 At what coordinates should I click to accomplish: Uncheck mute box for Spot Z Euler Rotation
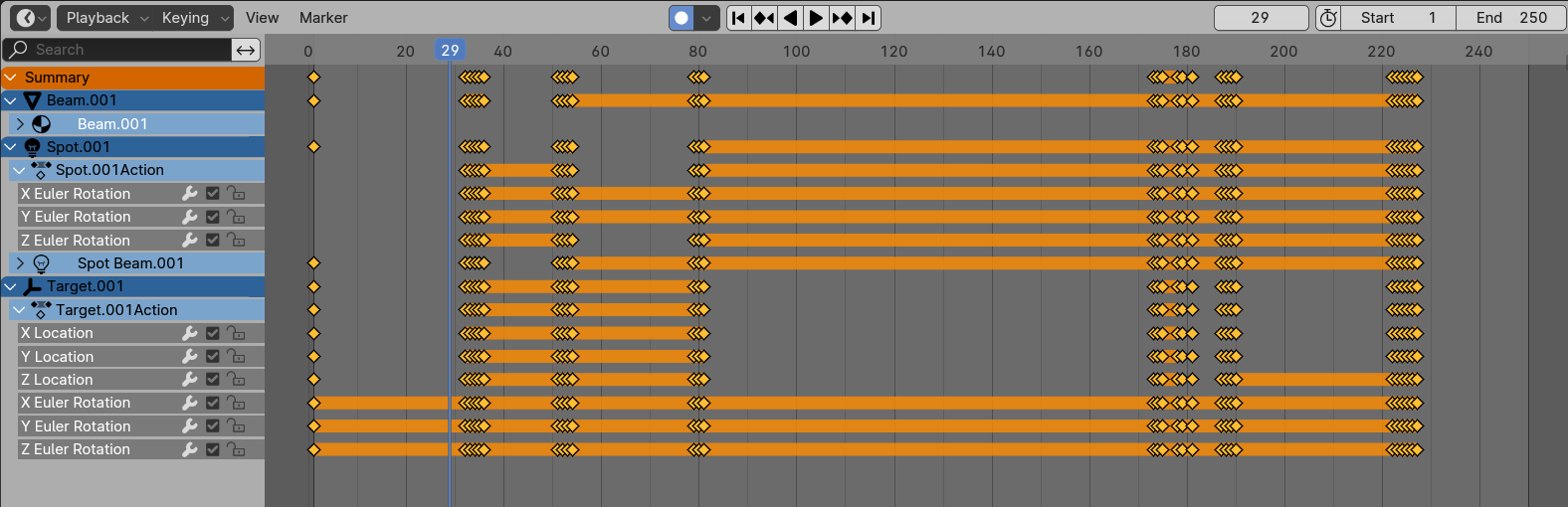click(213, 241)
